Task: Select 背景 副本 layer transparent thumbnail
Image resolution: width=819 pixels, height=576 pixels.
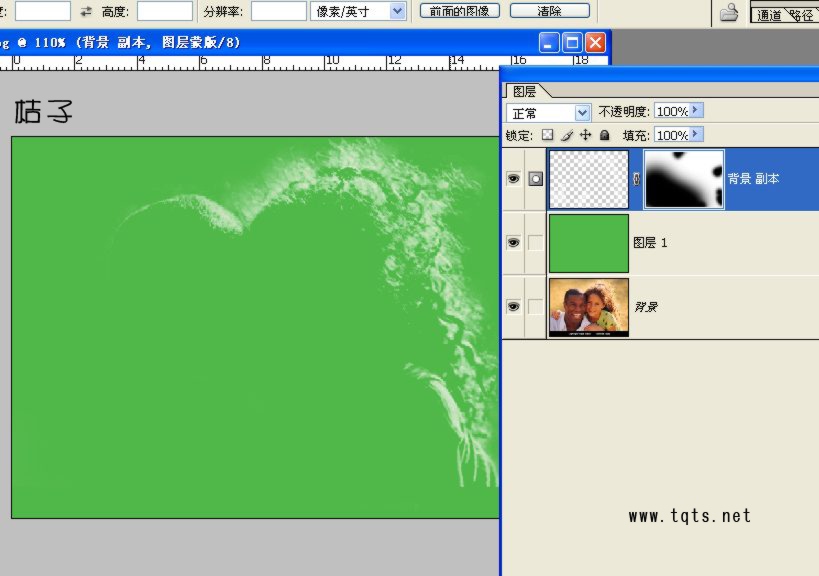Action: tap(589, 179)
